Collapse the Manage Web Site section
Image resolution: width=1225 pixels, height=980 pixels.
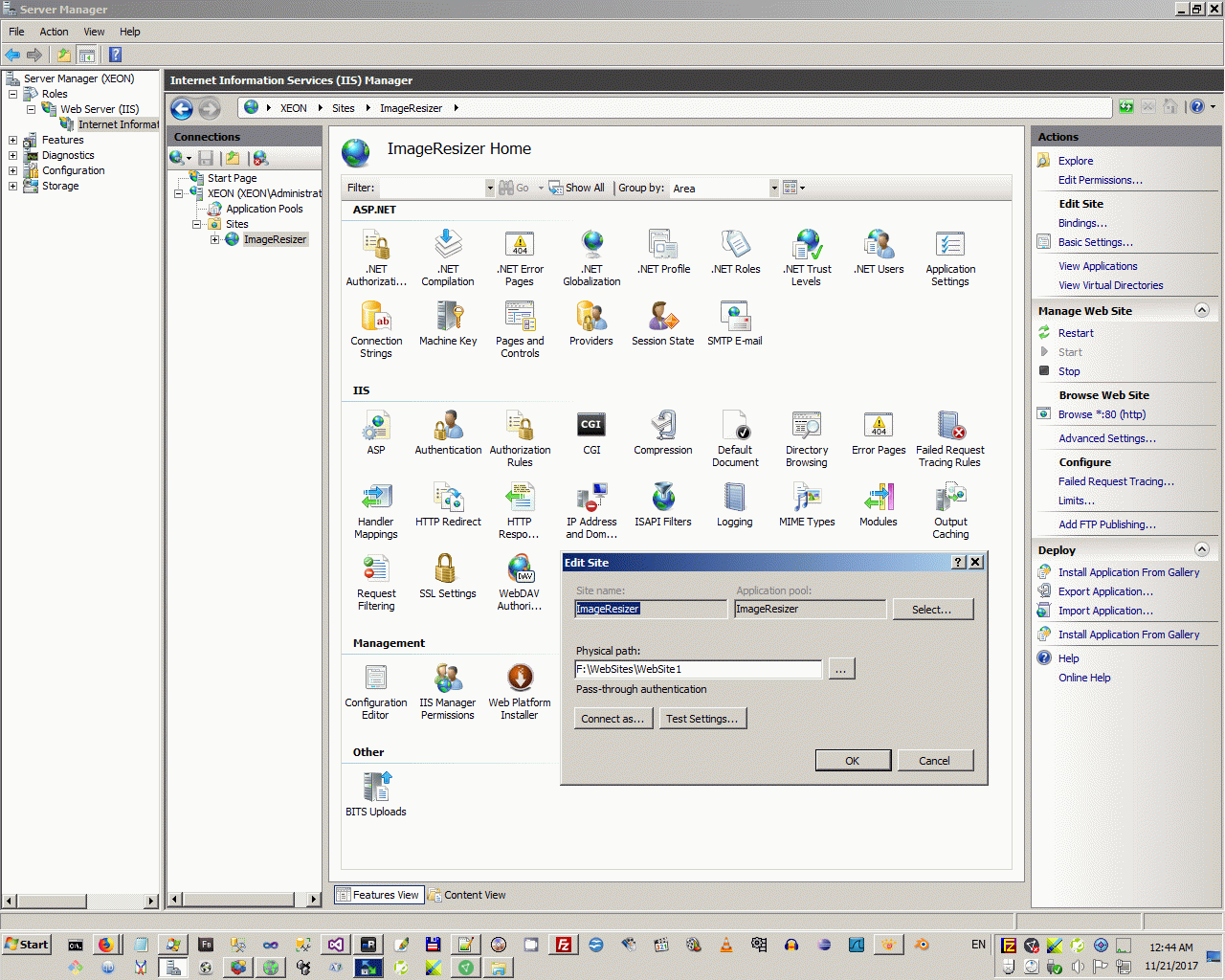1202,311
